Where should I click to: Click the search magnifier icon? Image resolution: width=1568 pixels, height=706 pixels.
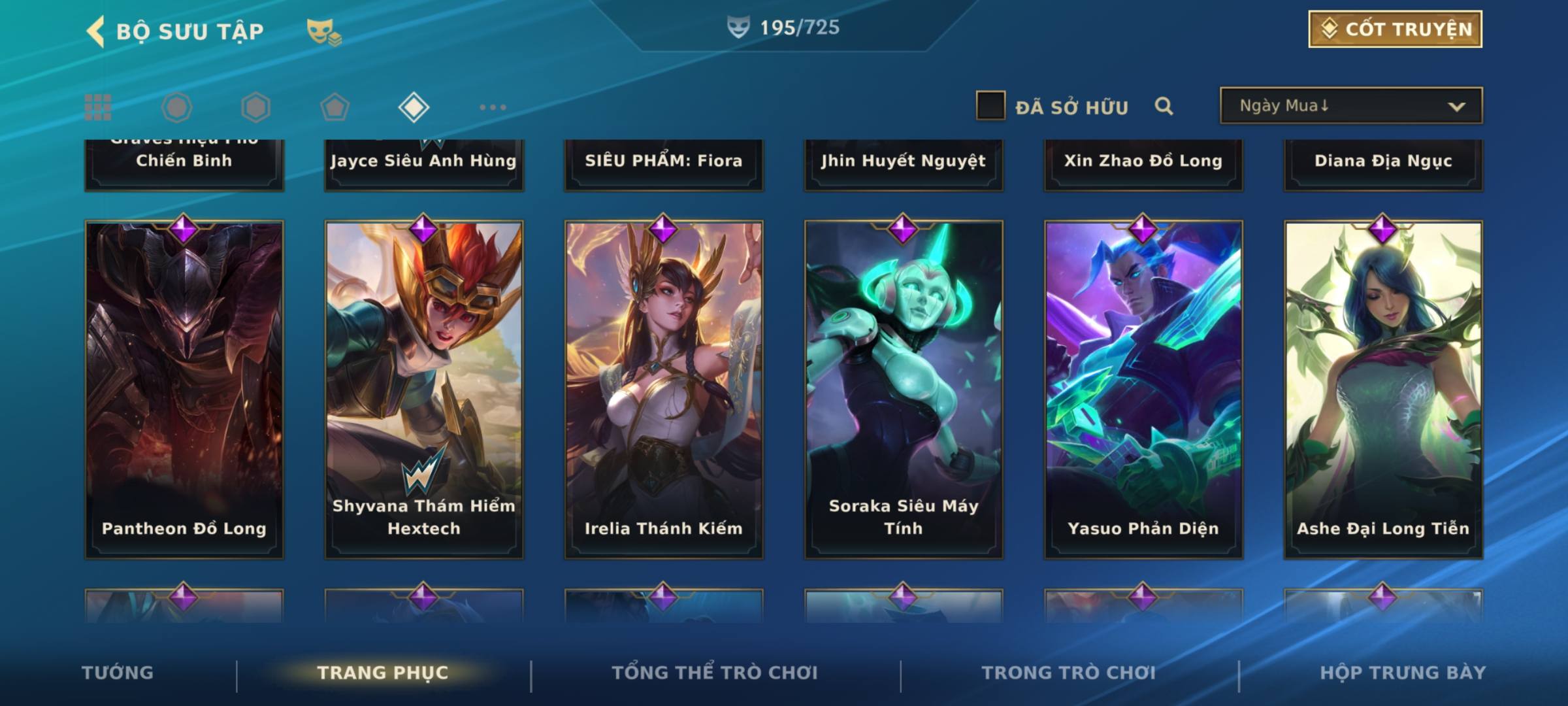coord(1164,106)
